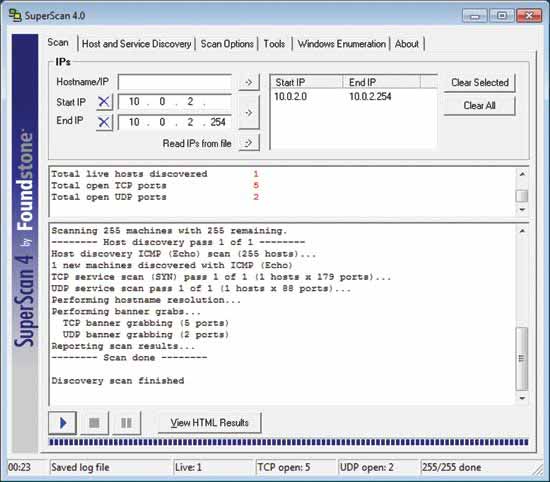Open the Host and Service Discovery tab

136,44
